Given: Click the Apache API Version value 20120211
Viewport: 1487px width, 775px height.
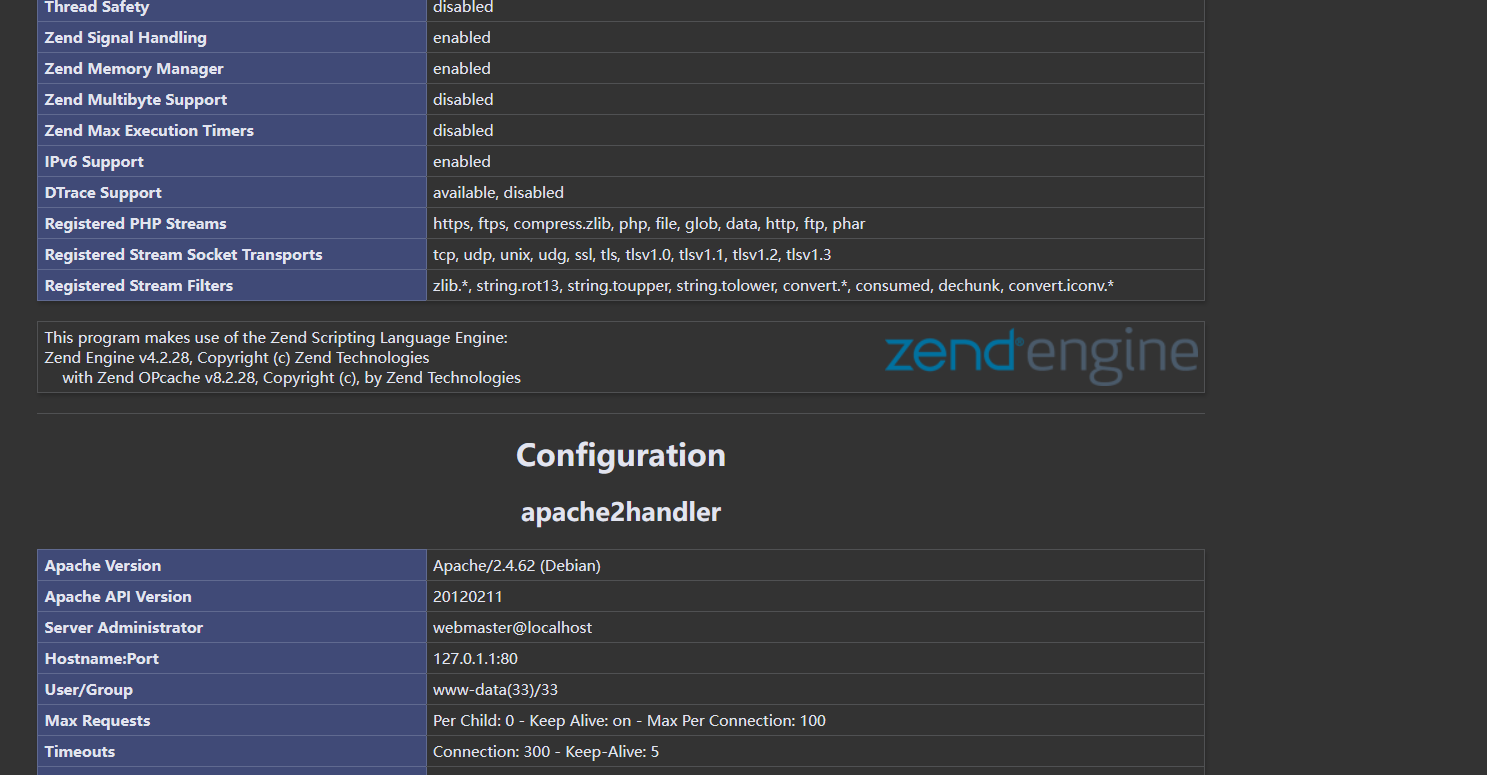Looking at the screenshot, I should 468,596.
